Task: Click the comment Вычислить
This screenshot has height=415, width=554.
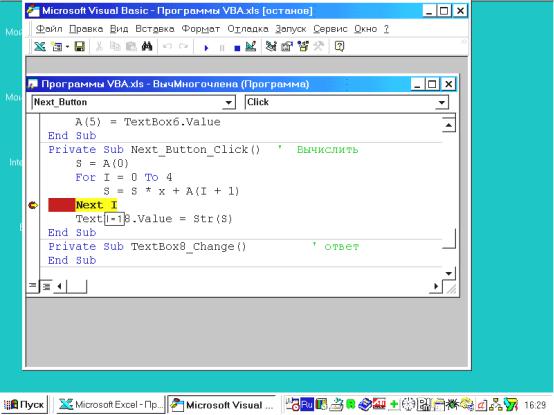Action: [x=327, y=150]
